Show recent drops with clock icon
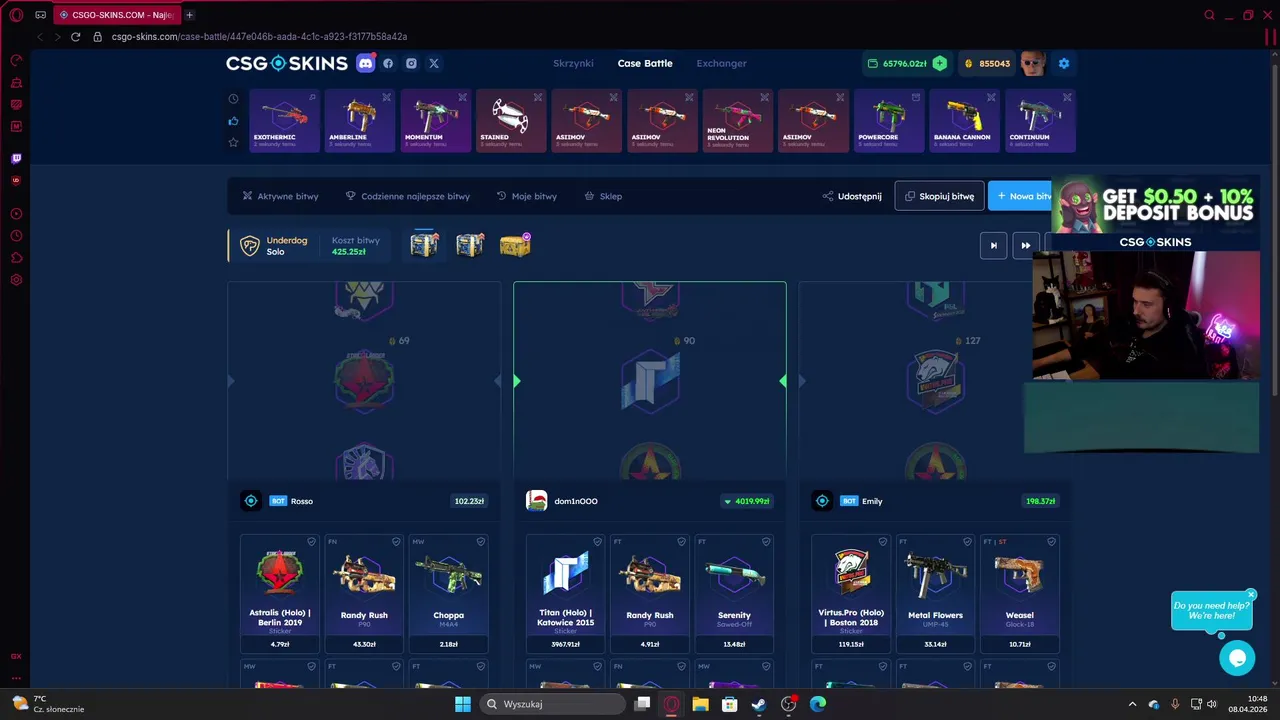The image size is (1280, 720). pos(233,99)
